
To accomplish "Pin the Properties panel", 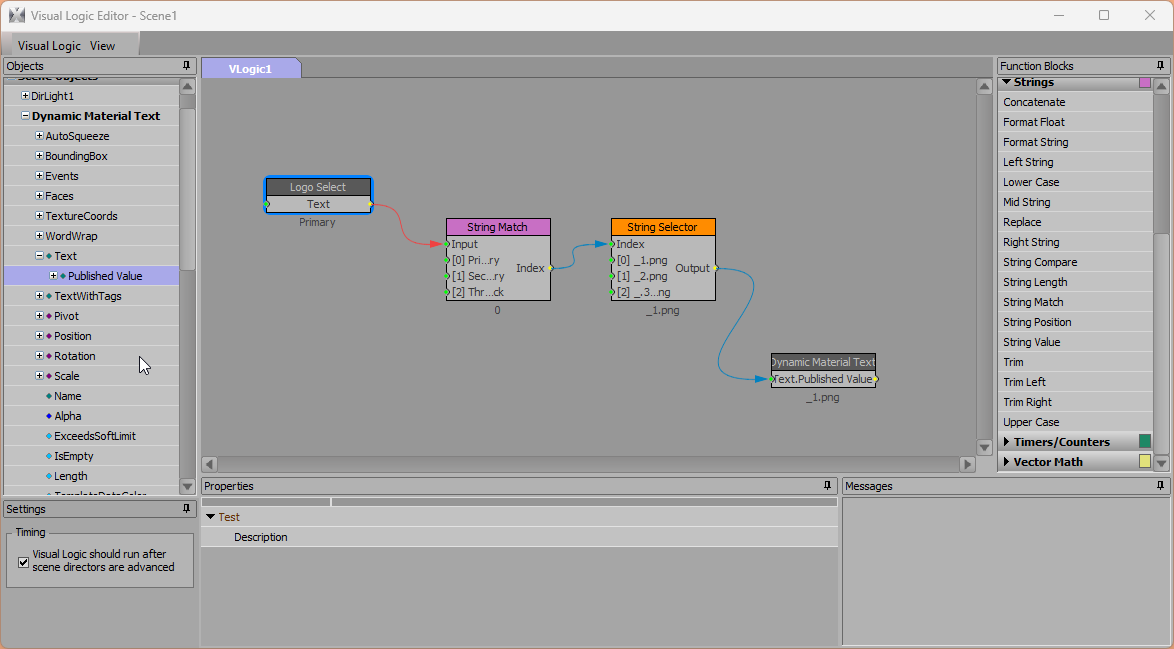I will click(827, 486).
